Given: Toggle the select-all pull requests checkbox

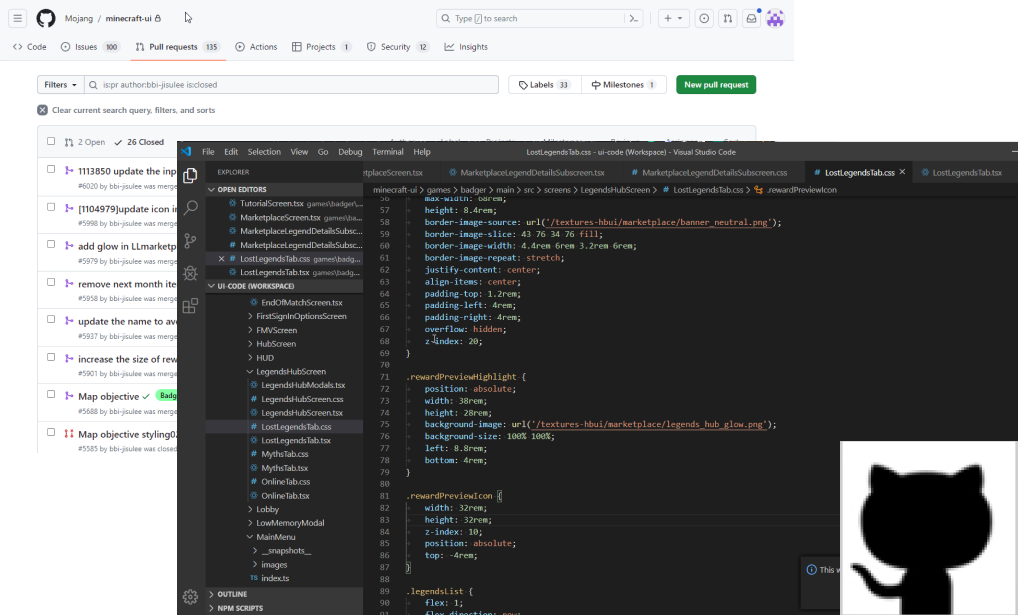Looking at the screenshot, I should point(51,141).
